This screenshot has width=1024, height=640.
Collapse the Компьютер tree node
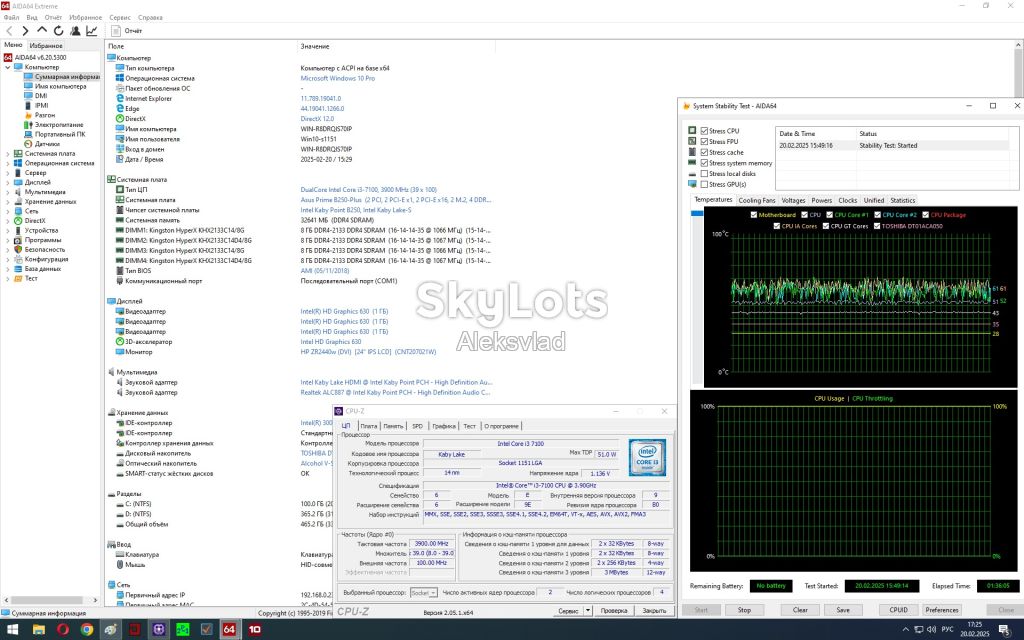click(8, 67)
